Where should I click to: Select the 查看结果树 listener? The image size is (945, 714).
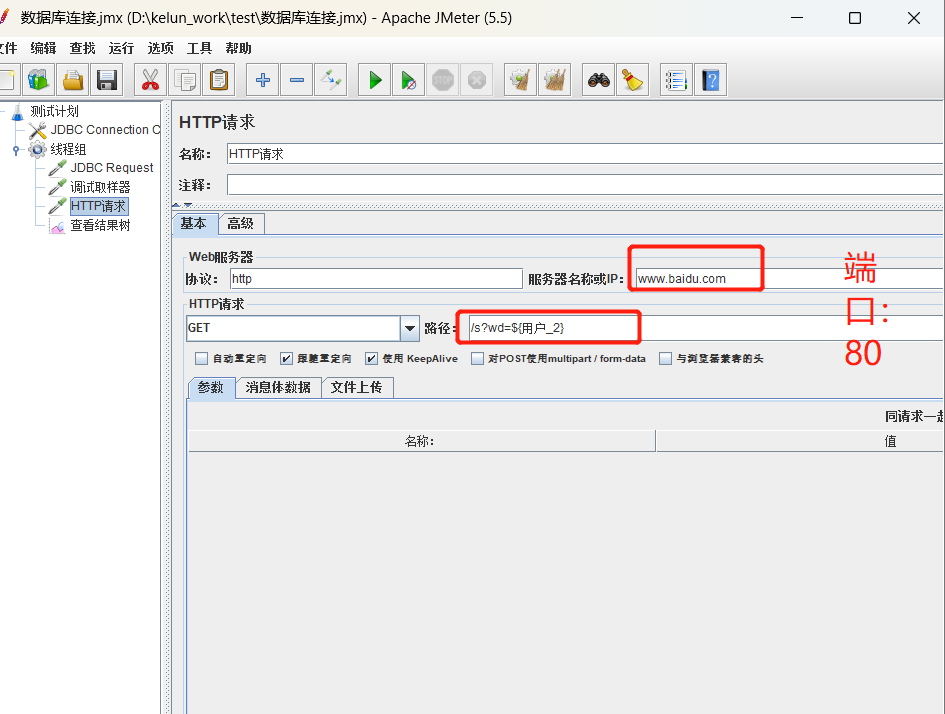pos(90,225)
